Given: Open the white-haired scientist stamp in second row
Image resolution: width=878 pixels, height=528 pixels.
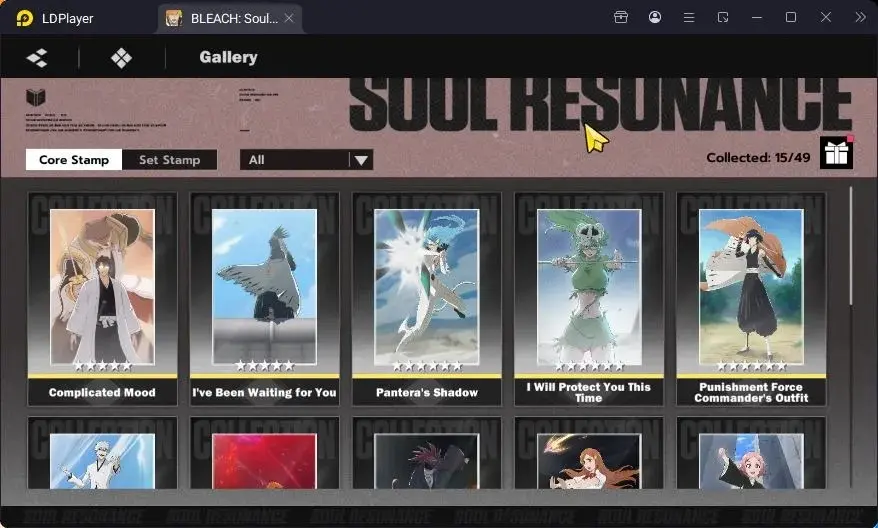Looking at the screenshot, I should coord(102,452).
